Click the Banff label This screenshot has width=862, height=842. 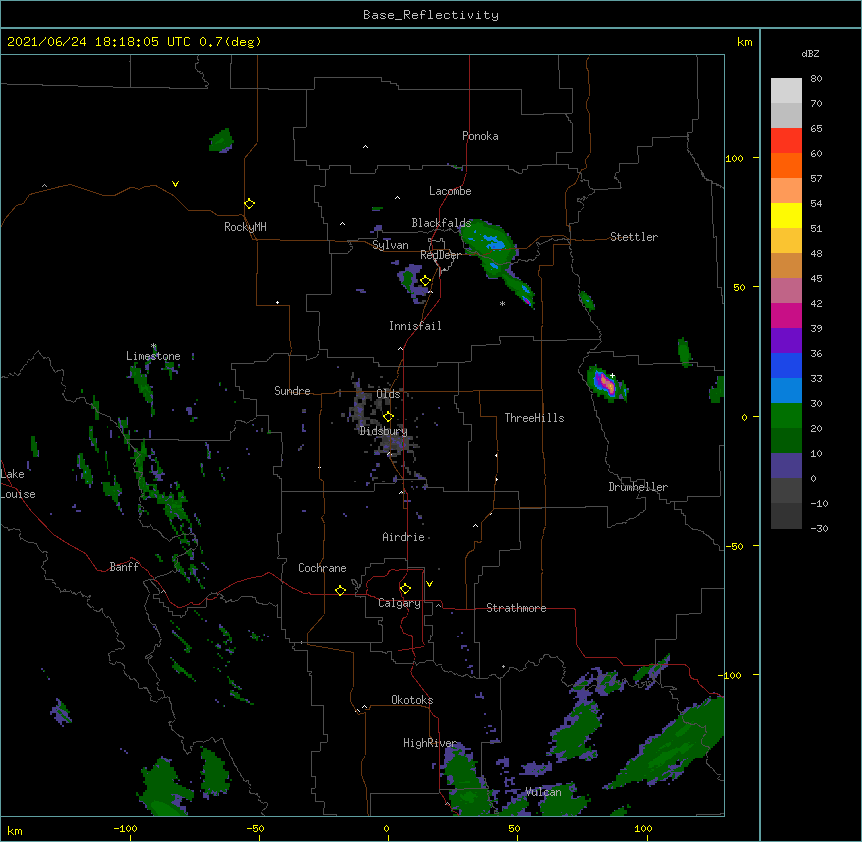[124, 567]
